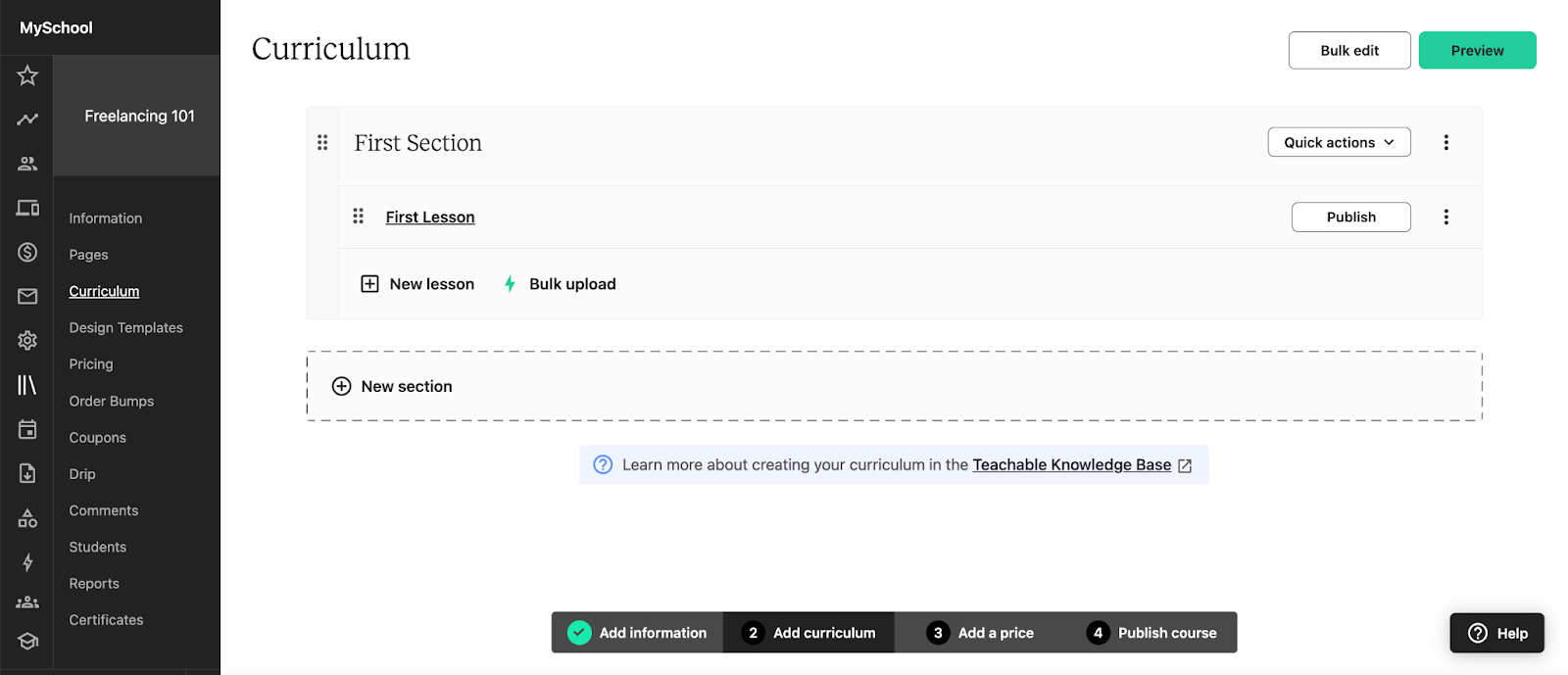The image size is (1568, 675).
Task: Click the envelope email icon
Action: click(27, 296)
